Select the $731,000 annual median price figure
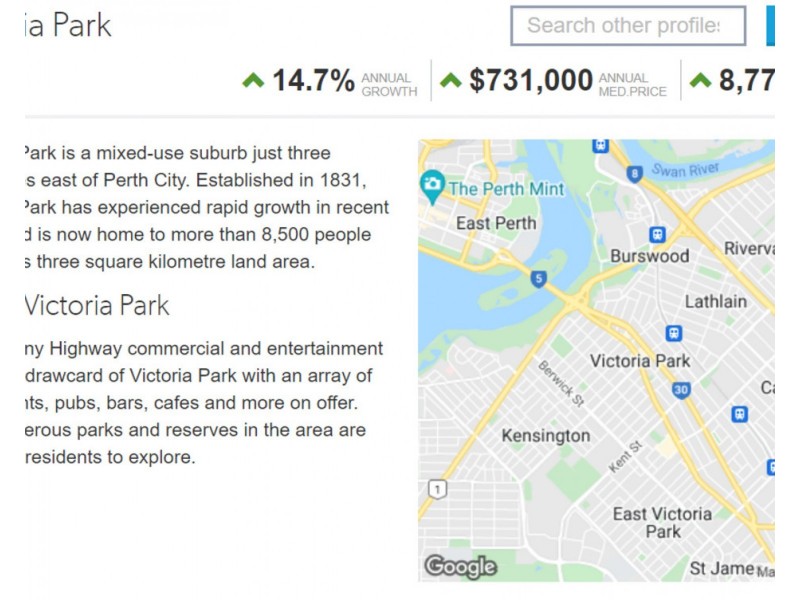This screenshot has width=800, height=600. pos(531,81)
